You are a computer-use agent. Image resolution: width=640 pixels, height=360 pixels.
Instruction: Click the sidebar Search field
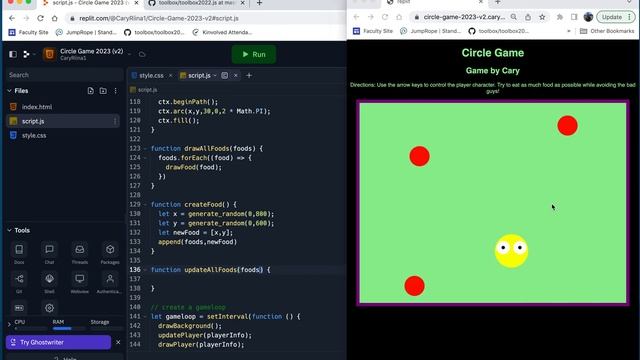(64, 75)
